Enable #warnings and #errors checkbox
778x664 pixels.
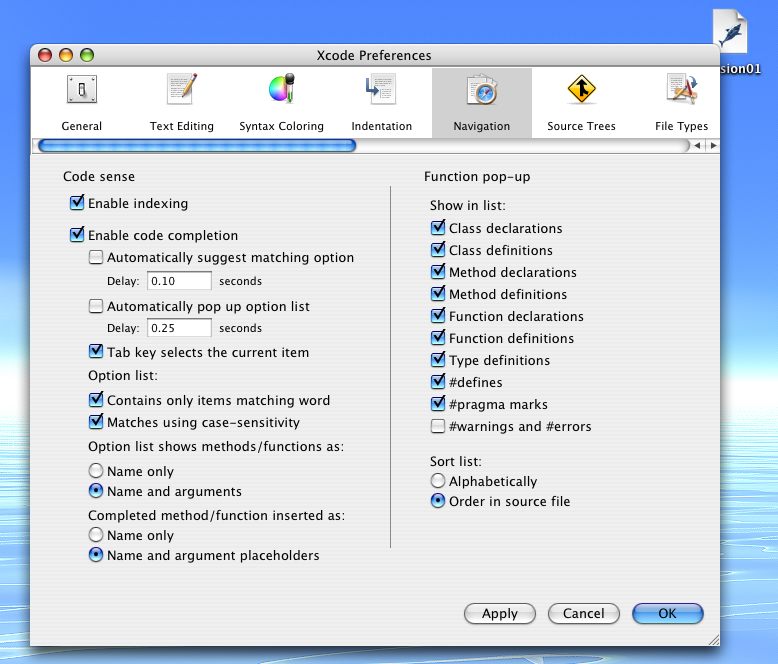(438, 426)
